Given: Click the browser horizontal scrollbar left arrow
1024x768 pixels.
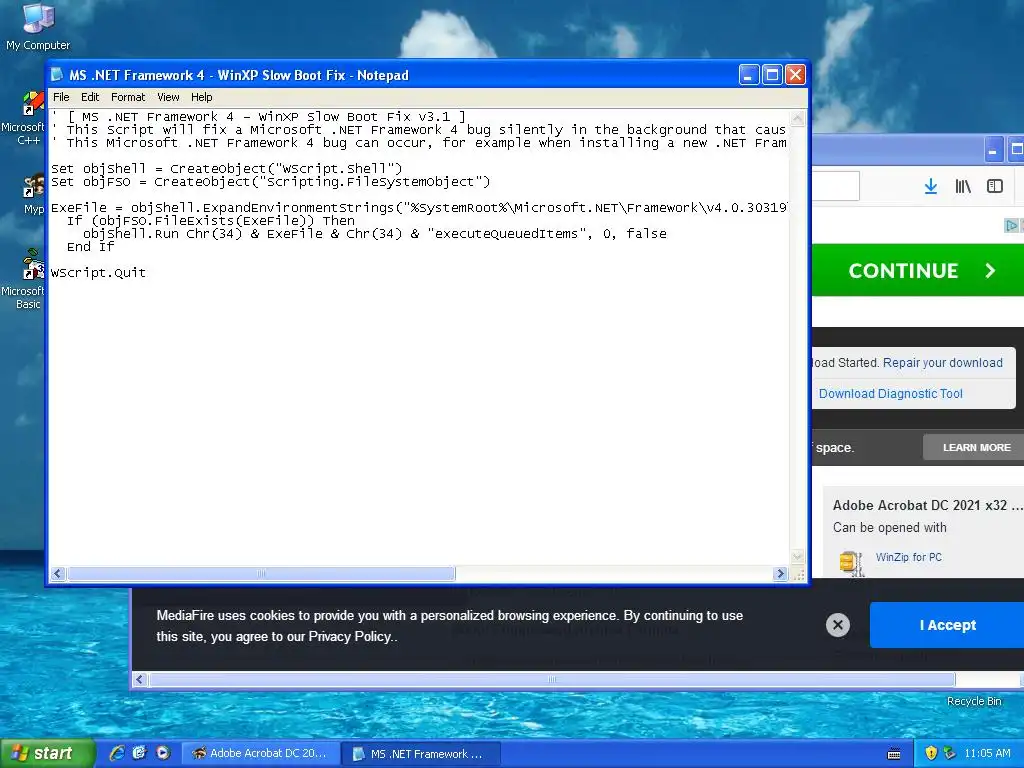Looking at the screenshot, I should point(139,679).
